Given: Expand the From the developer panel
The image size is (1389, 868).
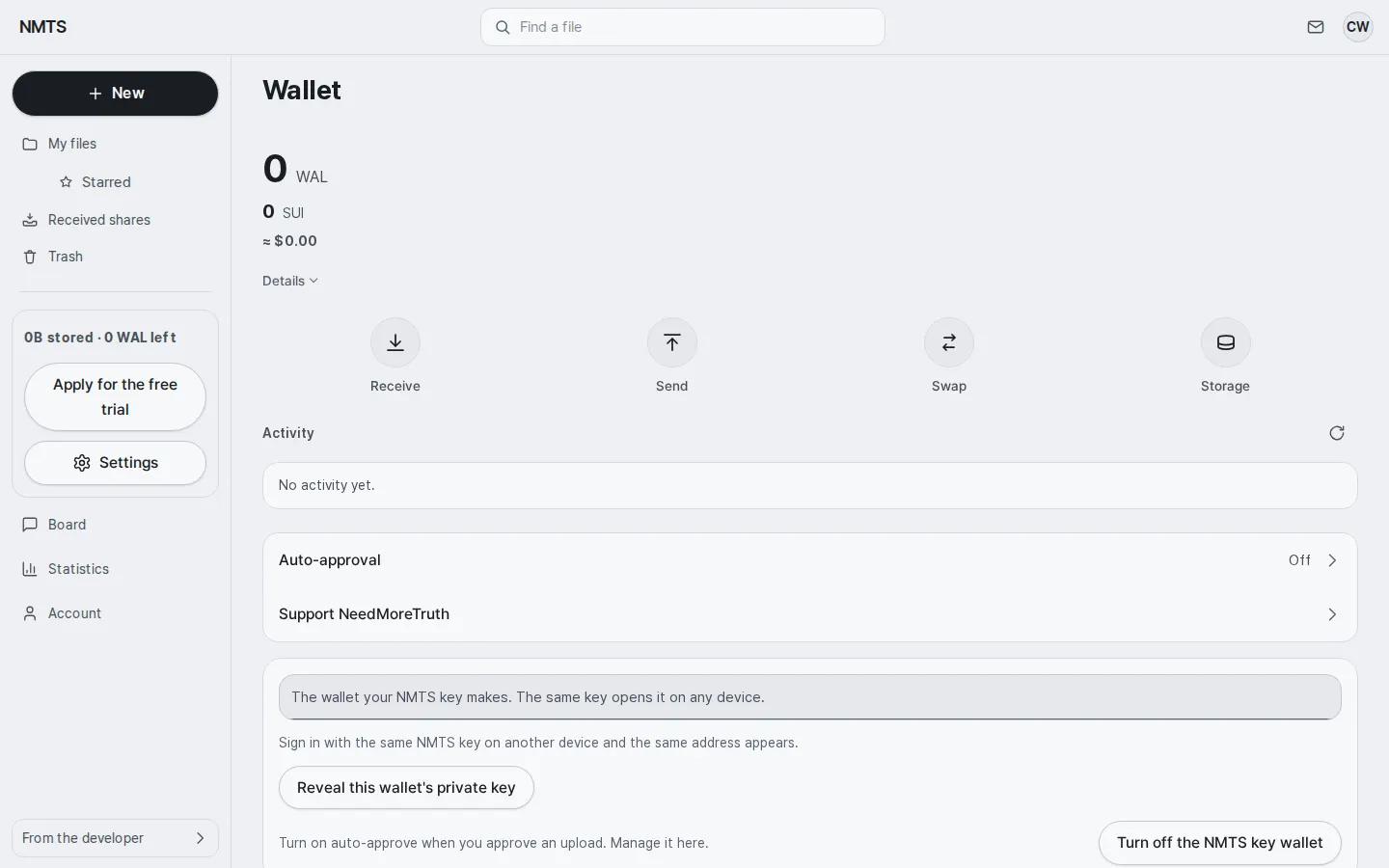Looking at the screenshot, I should tap(116, 838).
